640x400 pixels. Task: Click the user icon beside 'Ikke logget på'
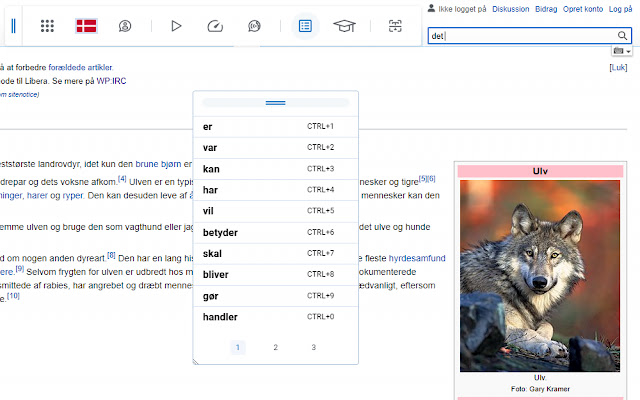tap(431, 8)
